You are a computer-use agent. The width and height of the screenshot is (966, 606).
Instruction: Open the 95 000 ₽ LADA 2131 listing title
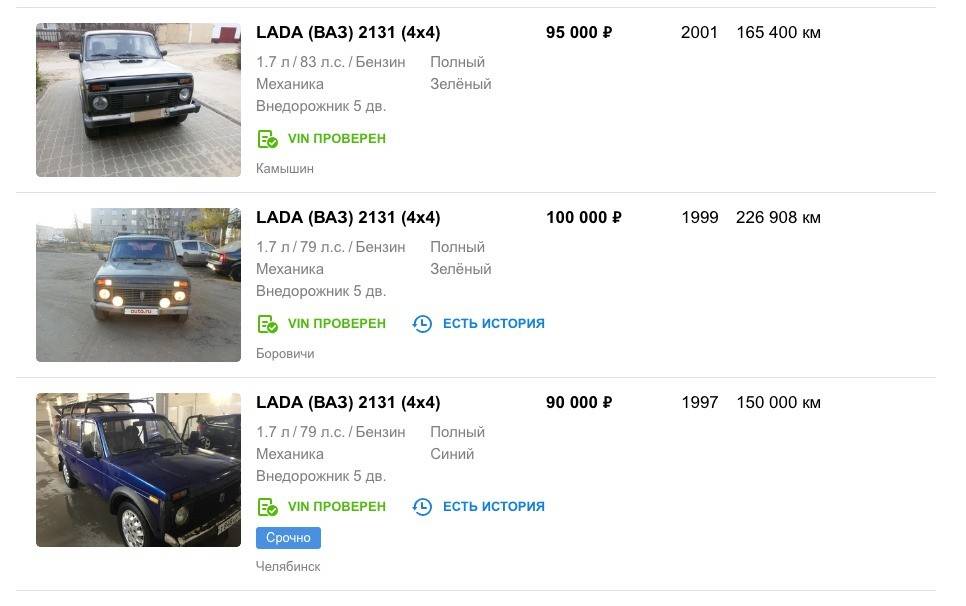[348, 33]
